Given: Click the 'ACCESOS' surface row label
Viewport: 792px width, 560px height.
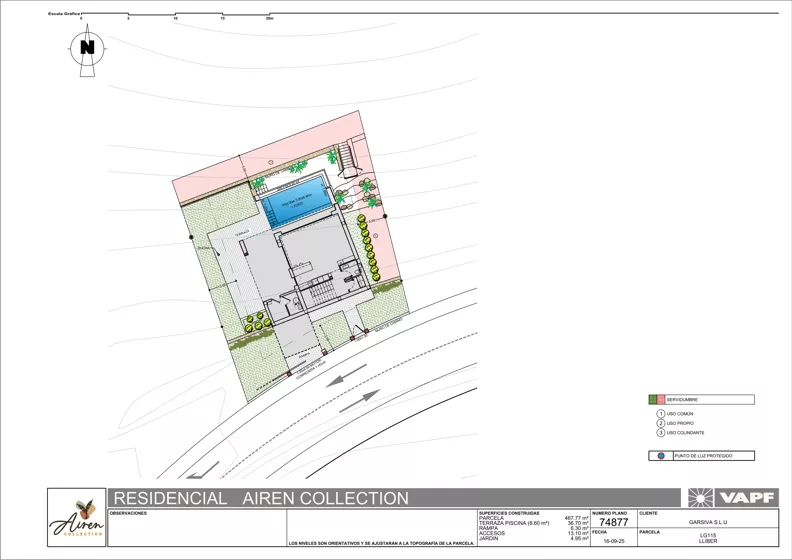Looking at the screenshot, I should pyautogui.click(x=491, y=533).
